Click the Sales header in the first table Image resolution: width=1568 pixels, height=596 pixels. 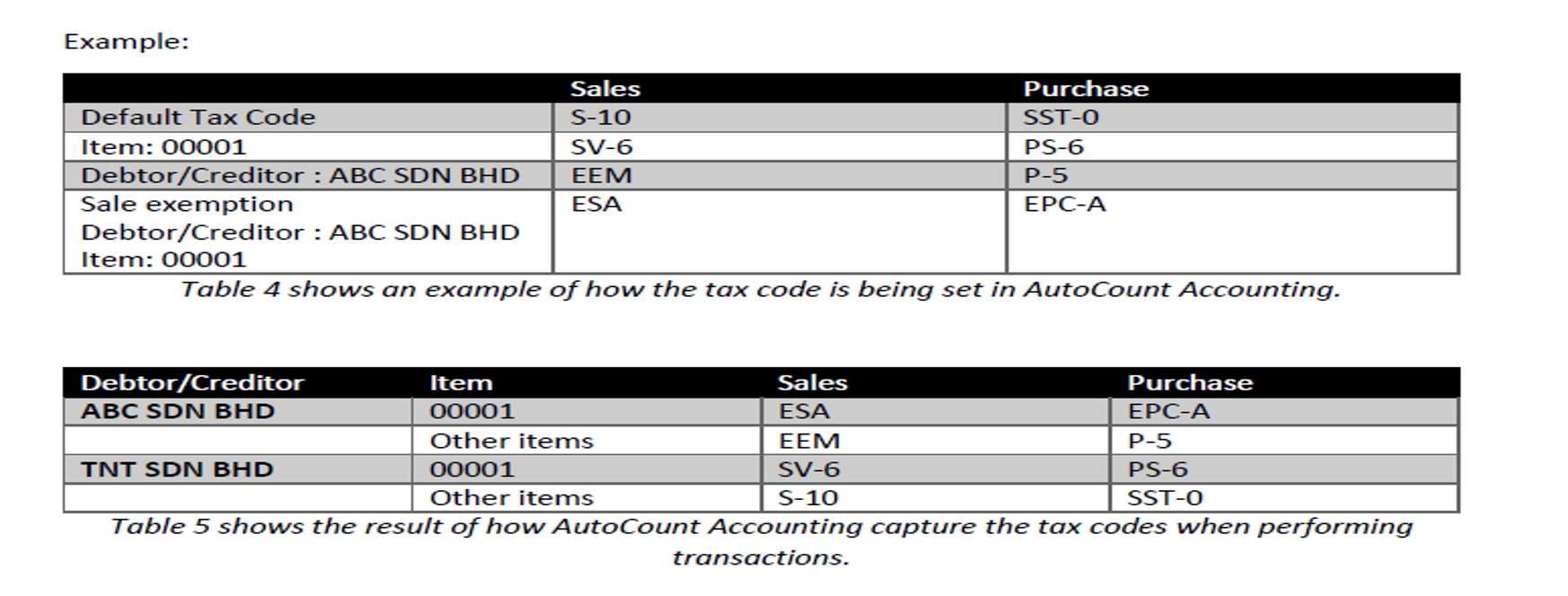click(605, 89)
